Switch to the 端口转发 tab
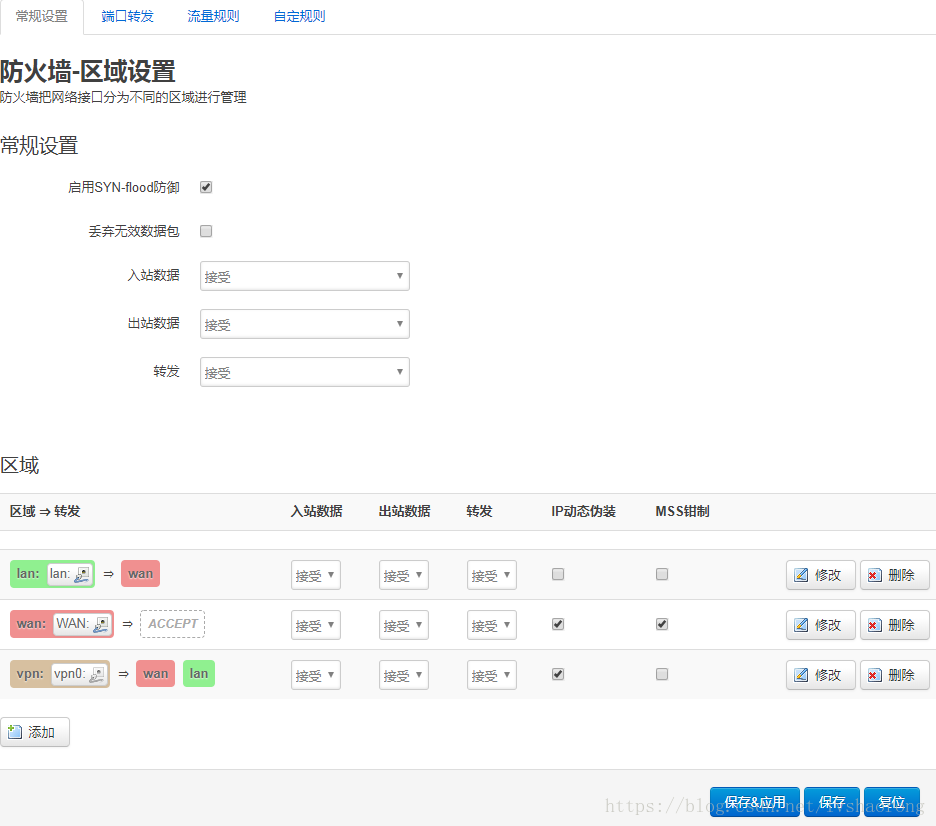The width and height of the screenshot is (936, 826). [127, 17]
